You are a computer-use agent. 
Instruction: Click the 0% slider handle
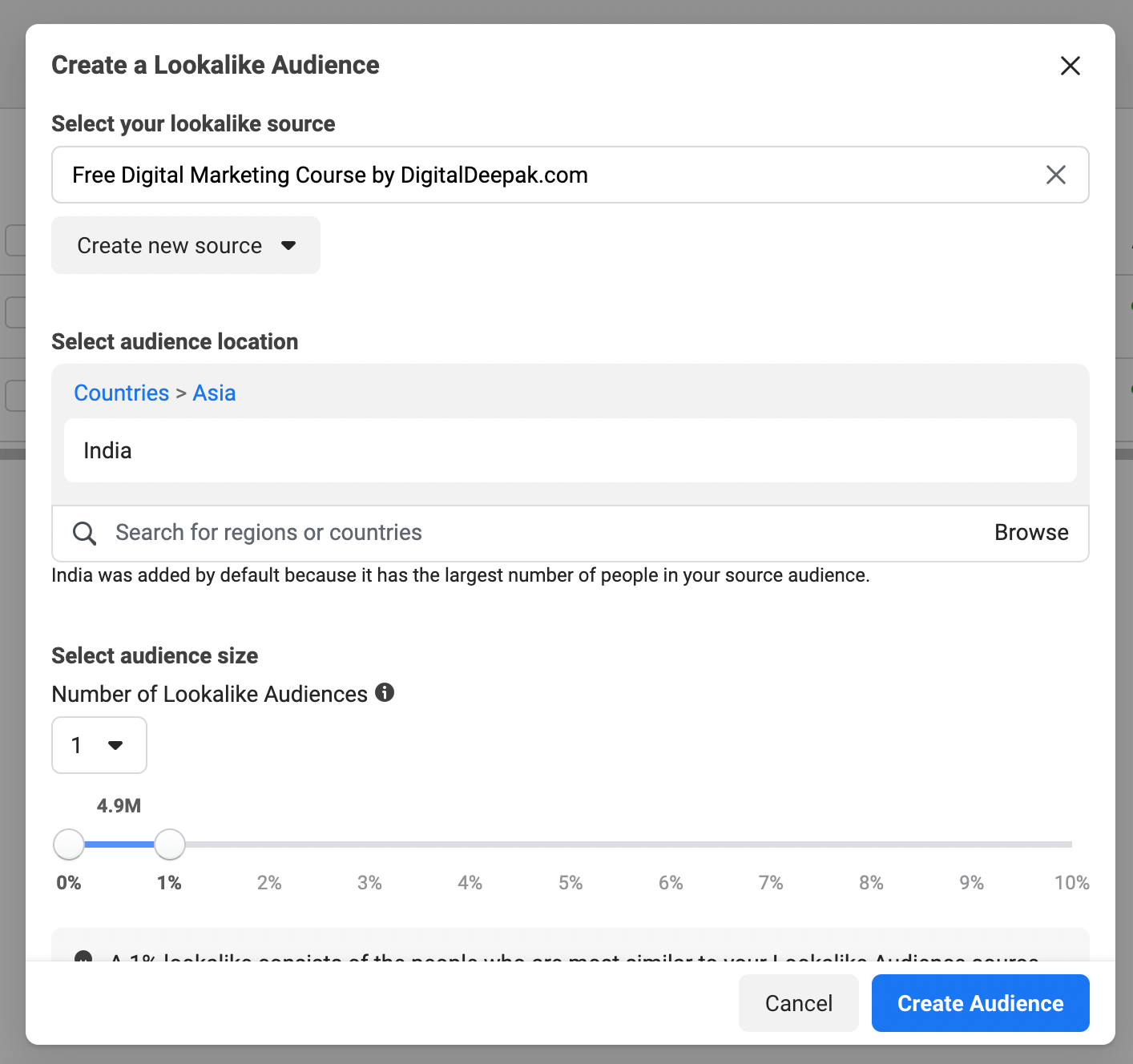click(69, 844)
